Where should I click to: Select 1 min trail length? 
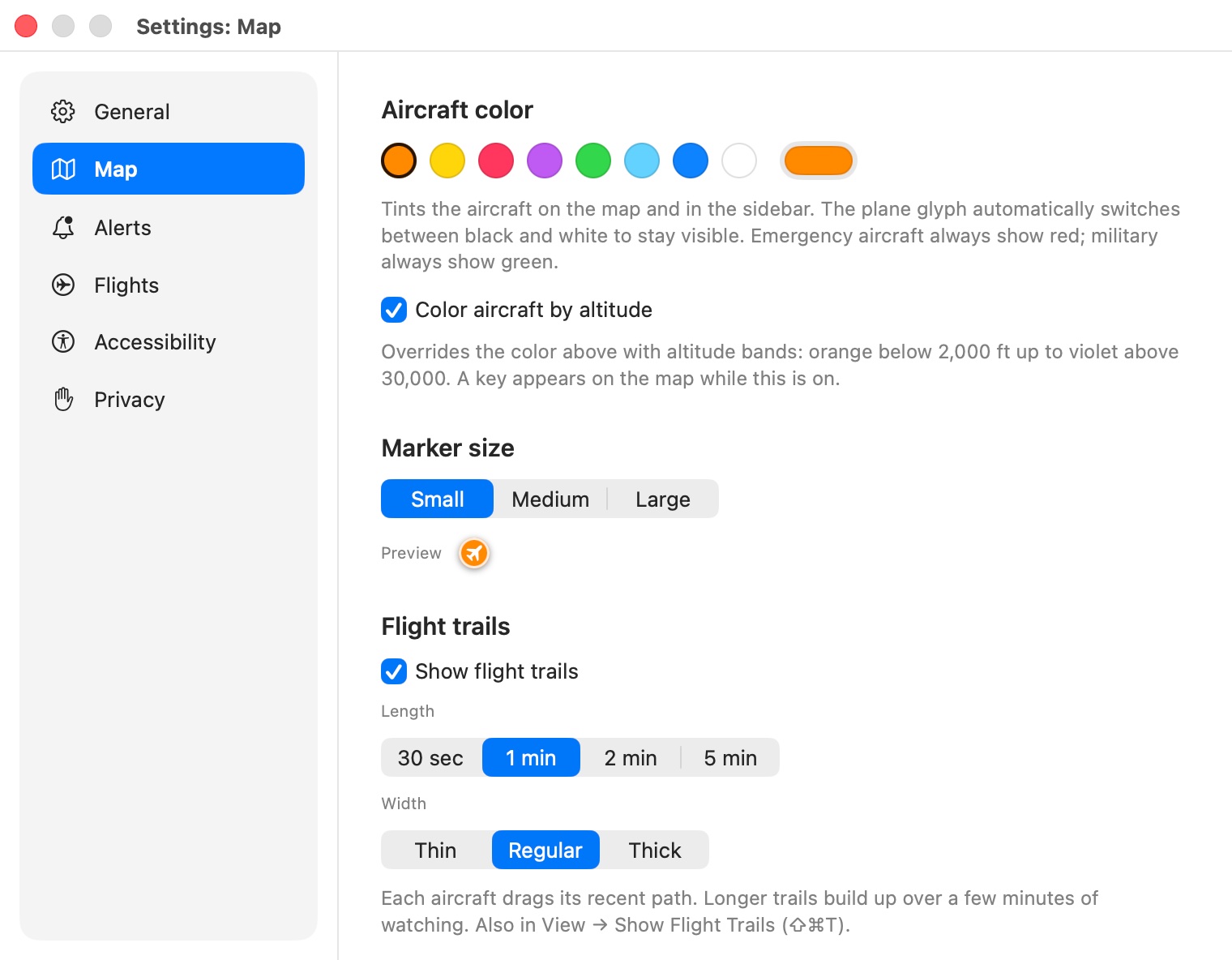[531, 757]
